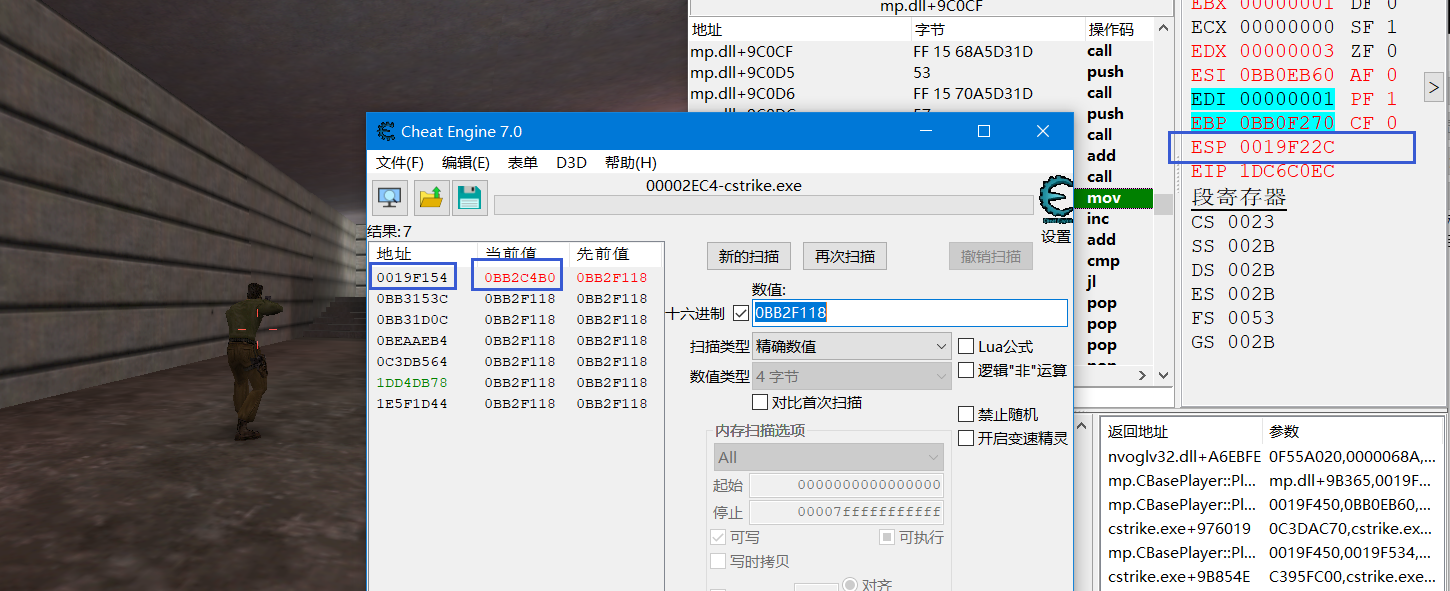Sort results by the 地址 column header
Screen dimensions: 1450x591
coord(423,253)
